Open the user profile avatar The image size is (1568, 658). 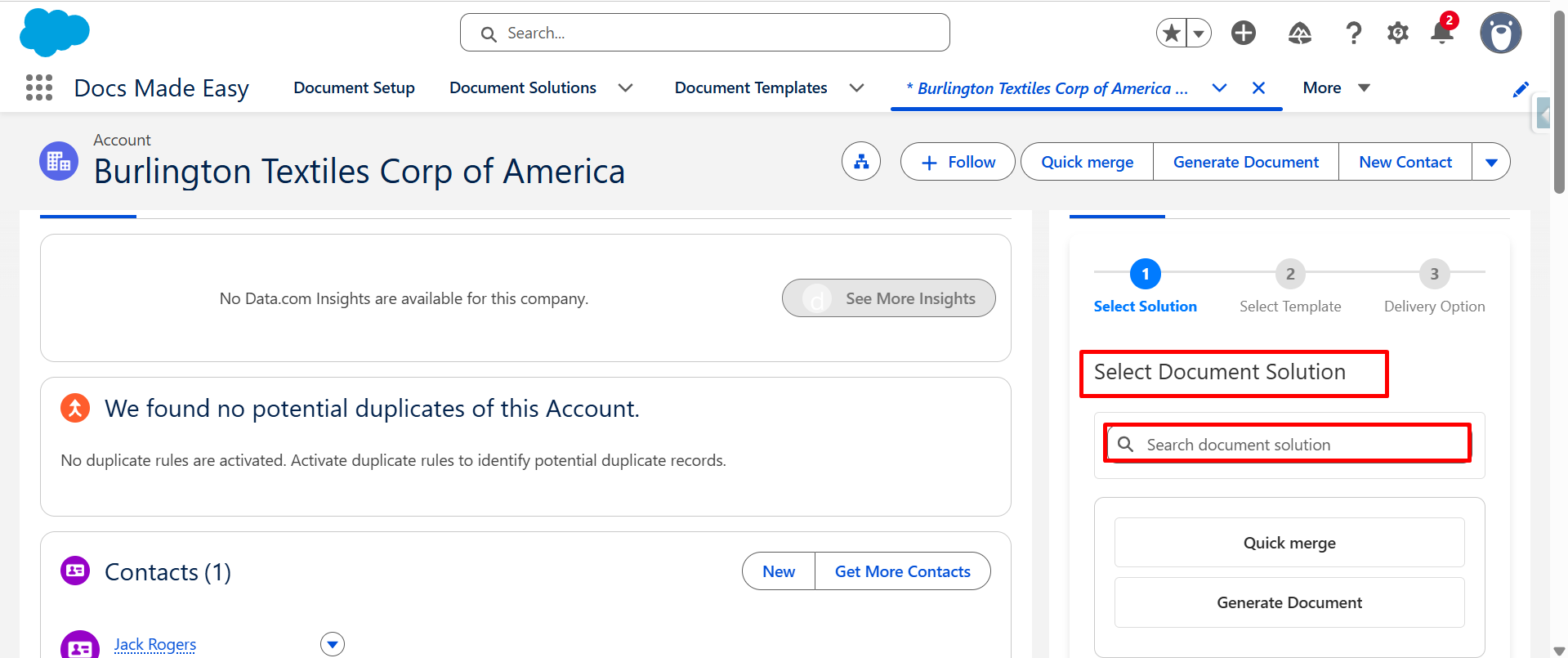pos(1501,33)
